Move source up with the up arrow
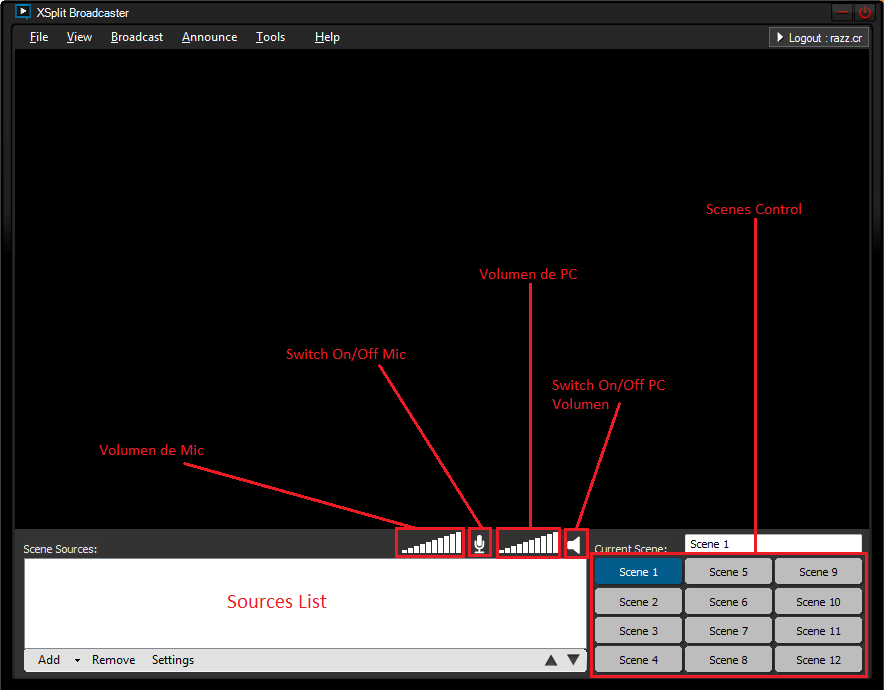Screen dimensions: 884x690 pyautogui.click(x=551, y=660)
